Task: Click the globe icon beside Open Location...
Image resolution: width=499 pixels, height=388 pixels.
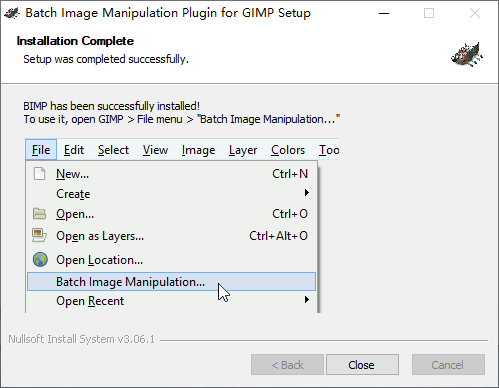Action: (x=40, y=259)
